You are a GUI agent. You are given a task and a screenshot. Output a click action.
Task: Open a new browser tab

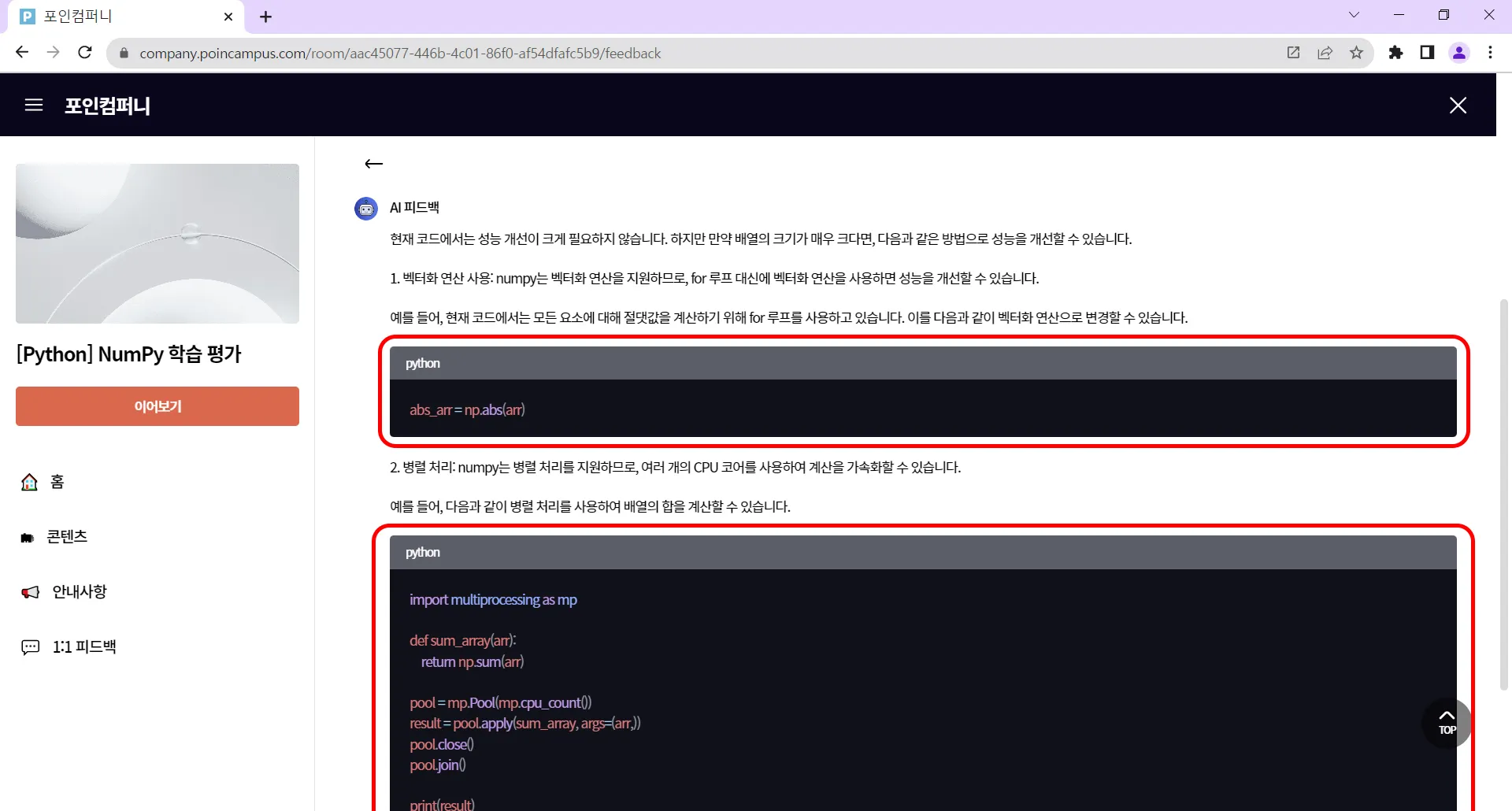[x=265, y=17]
